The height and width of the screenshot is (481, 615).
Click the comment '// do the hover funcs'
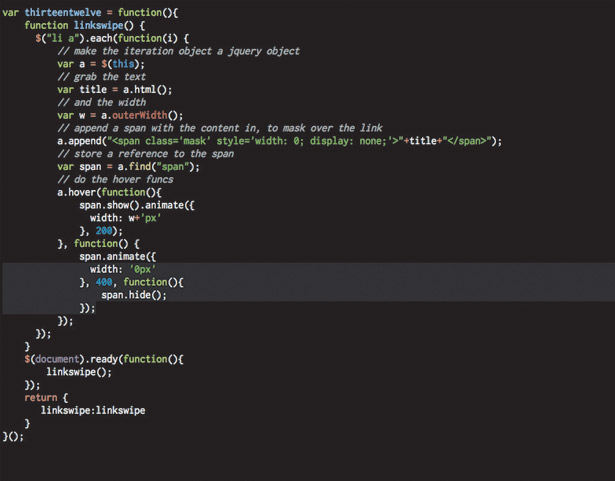click(115, 179)
